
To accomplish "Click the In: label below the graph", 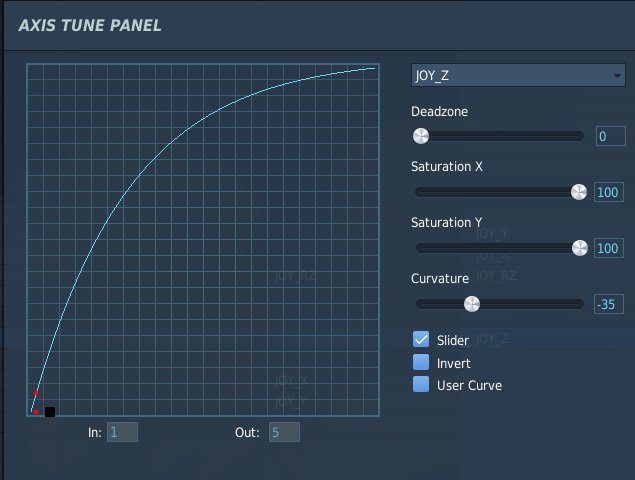I will point(95,433).
